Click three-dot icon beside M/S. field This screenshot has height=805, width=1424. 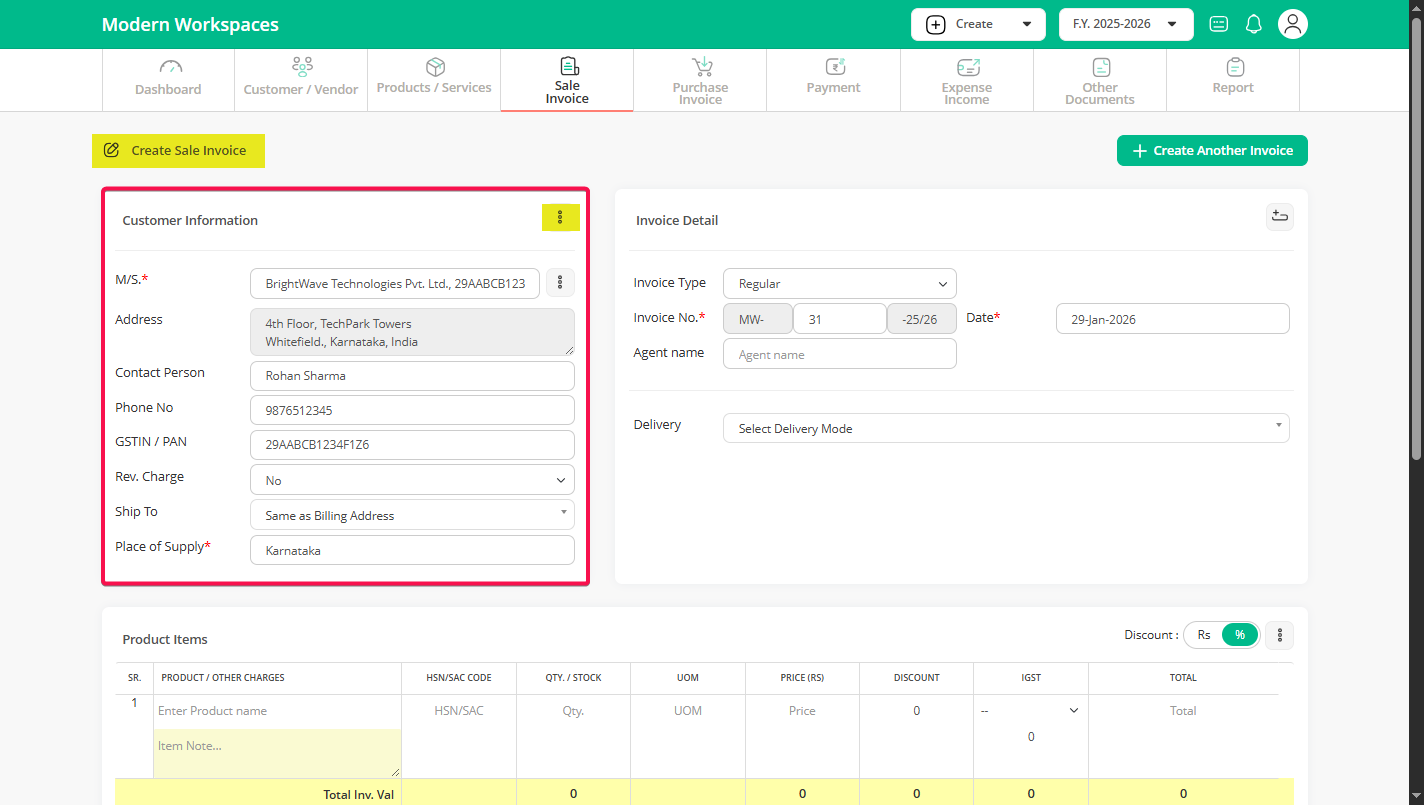click(x=560, y=283)
